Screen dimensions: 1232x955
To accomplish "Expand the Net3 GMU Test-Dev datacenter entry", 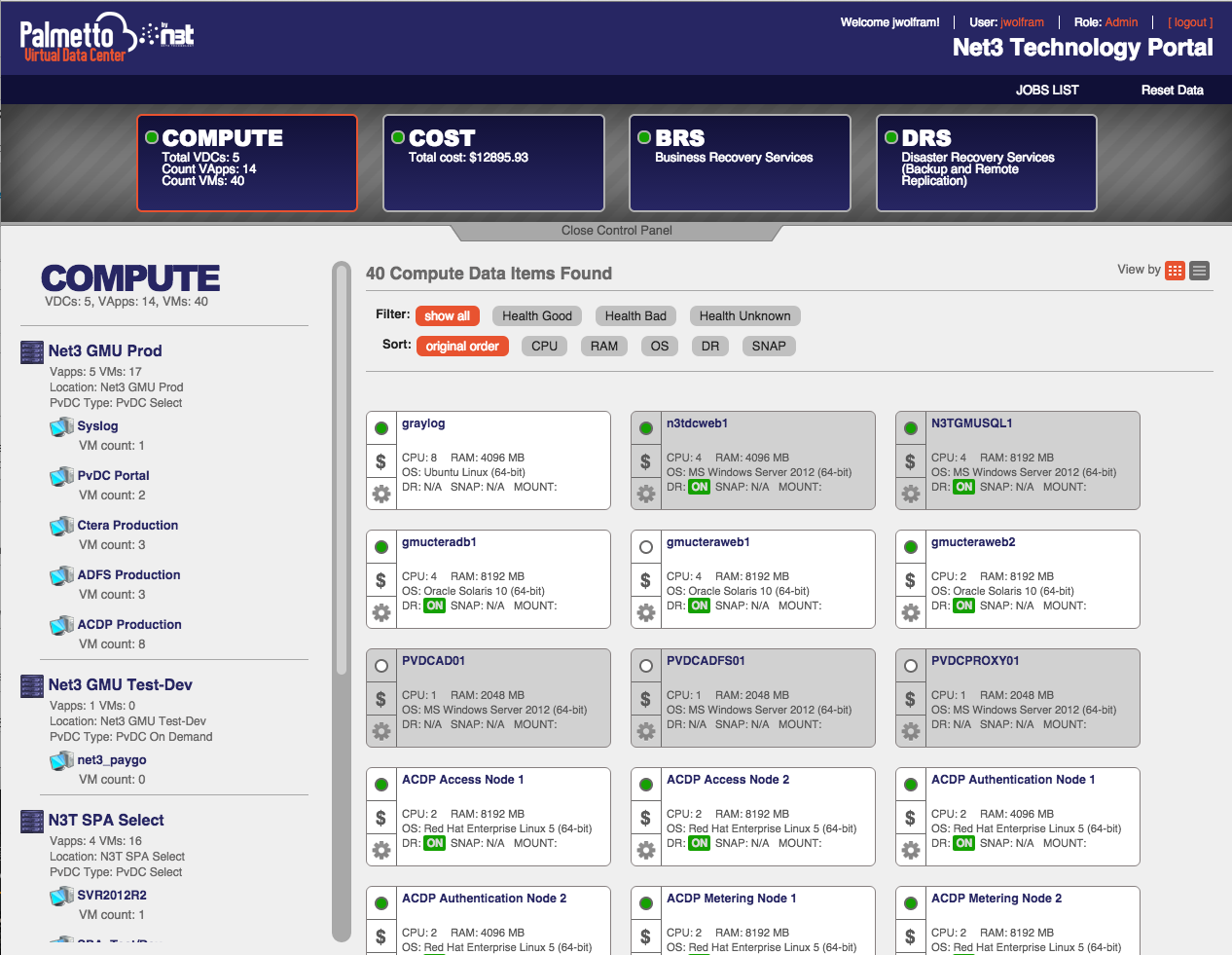I will [x=121, y=684].
